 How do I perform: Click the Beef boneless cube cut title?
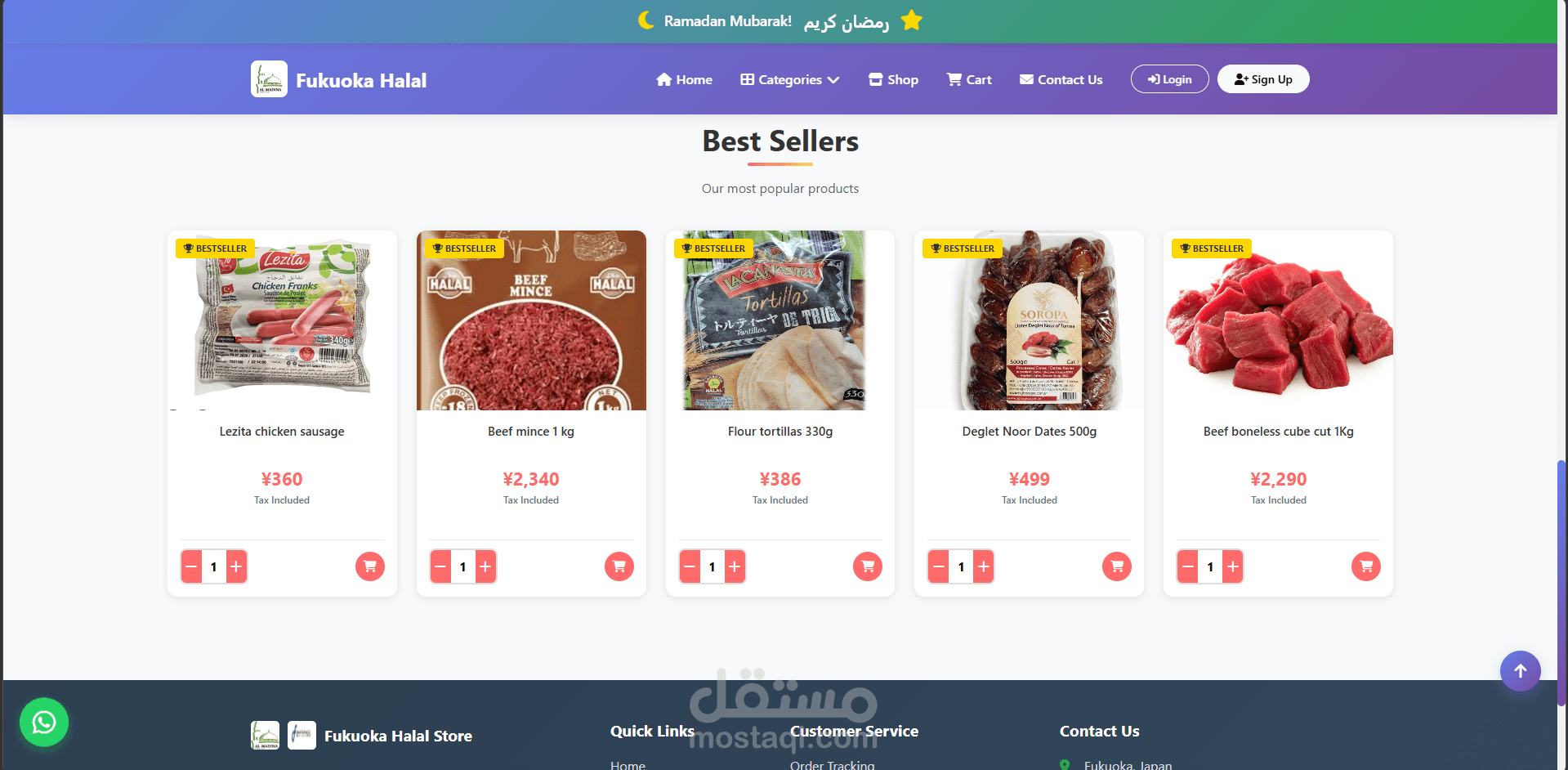[1278, 432]
